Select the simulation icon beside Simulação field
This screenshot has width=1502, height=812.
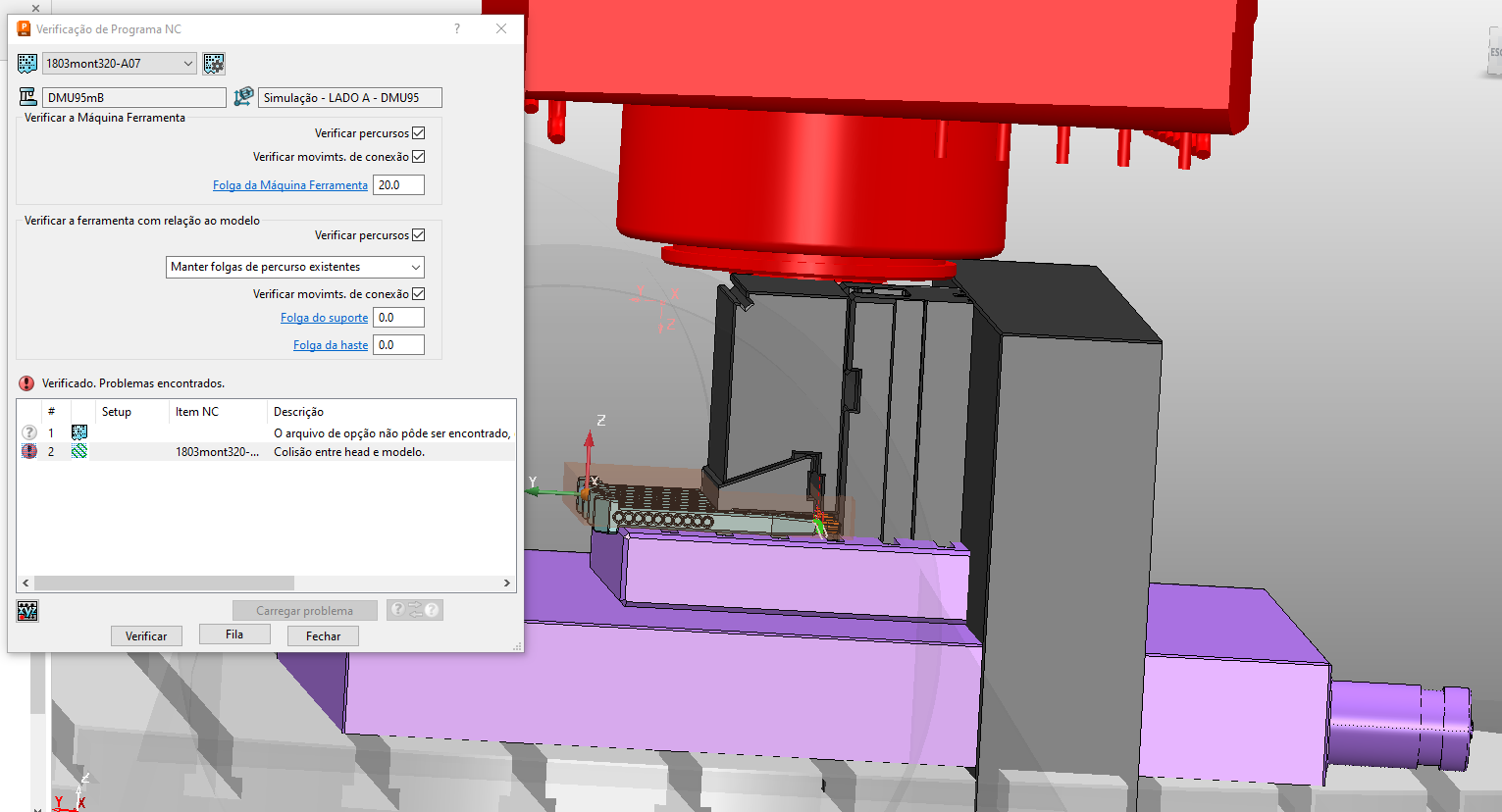242,96
